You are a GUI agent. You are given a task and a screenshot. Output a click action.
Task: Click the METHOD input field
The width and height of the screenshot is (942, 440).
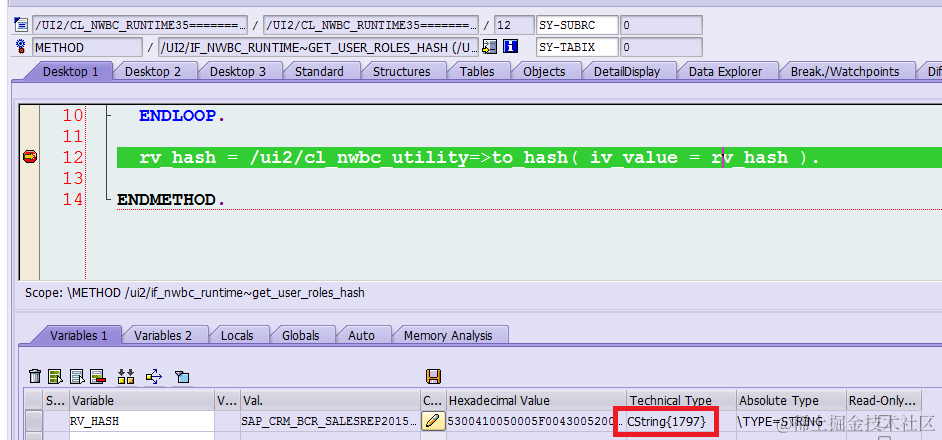(x=88, y=47)
